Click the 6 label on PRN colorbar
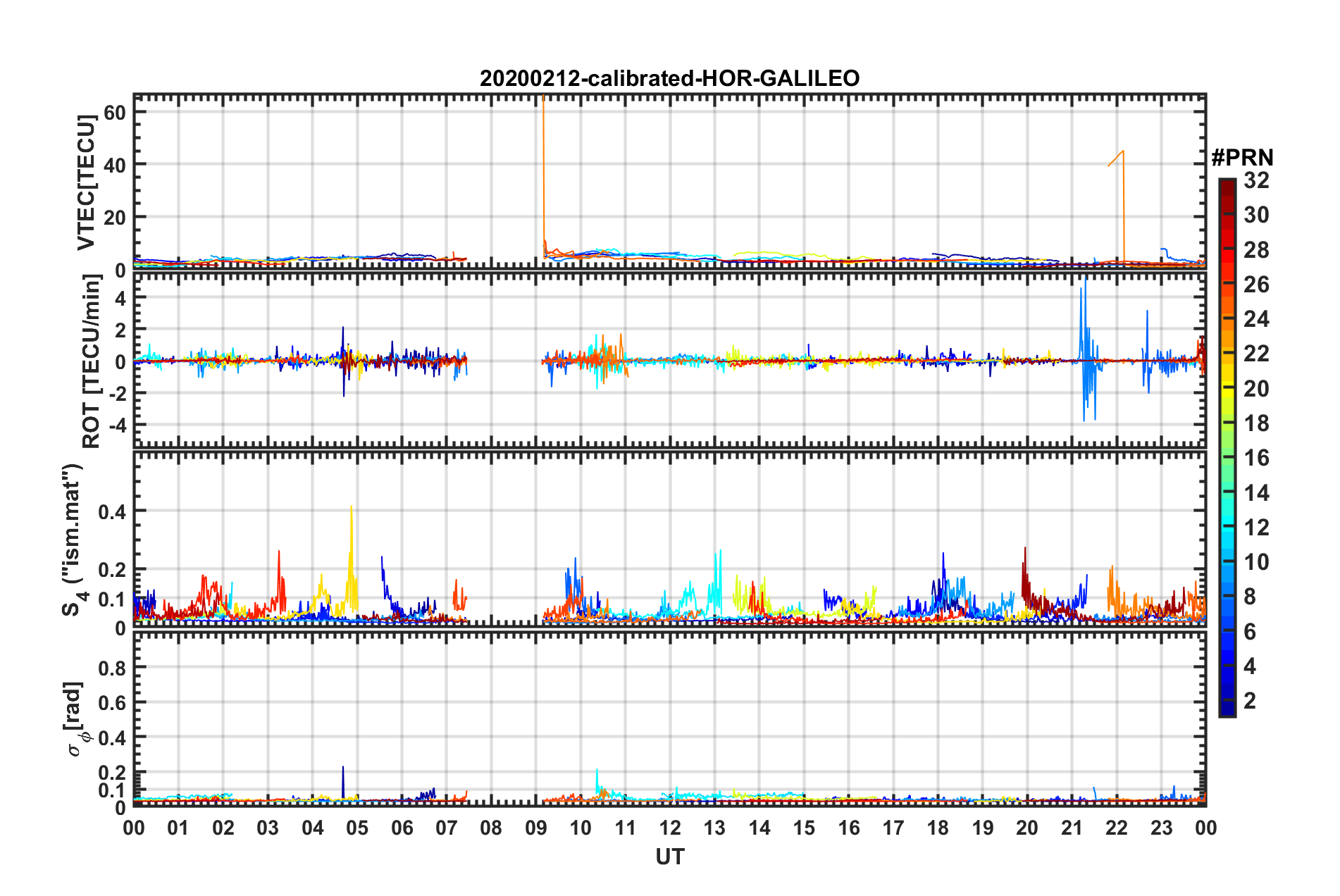The image size is (1340, 896). click(x=1250, y=632)
